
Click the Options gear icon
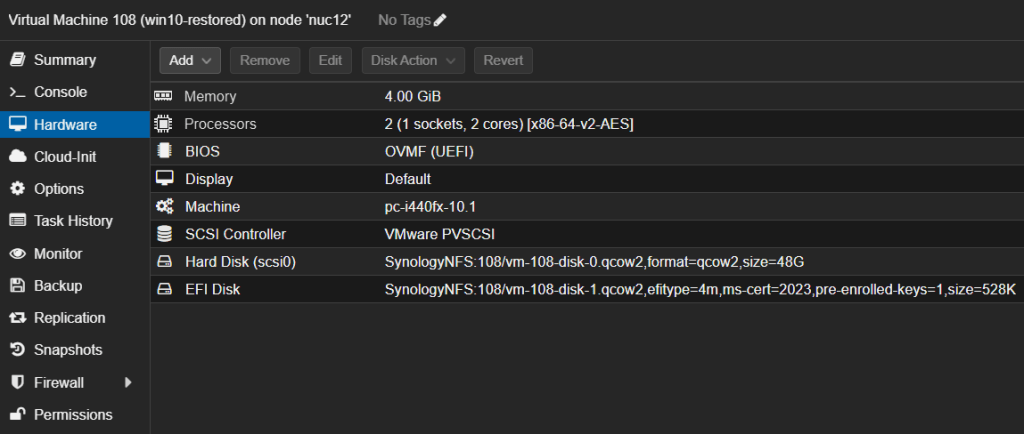[18, 189]
